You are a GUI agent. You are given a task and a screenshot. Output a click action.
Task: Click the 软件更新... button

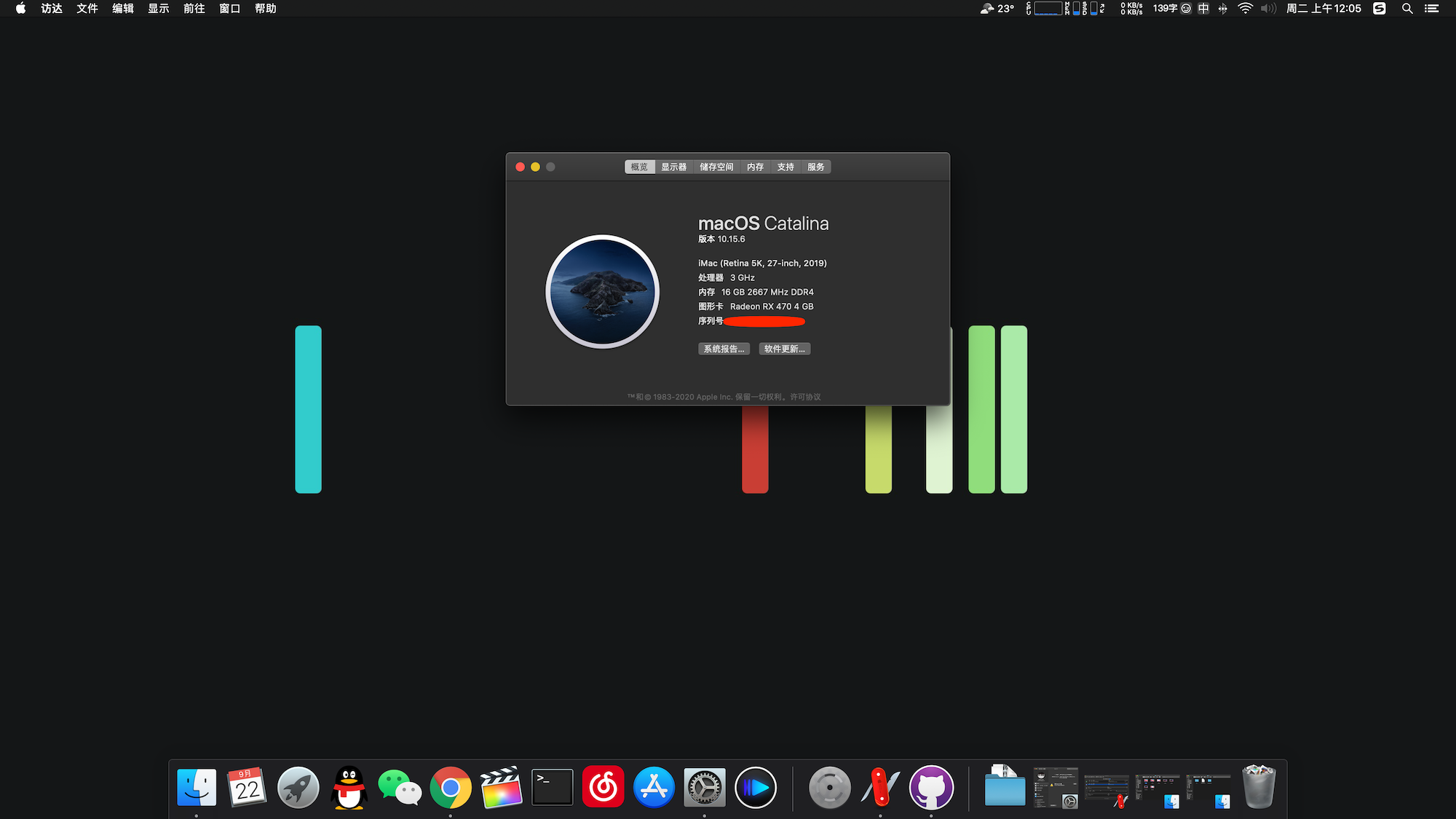[x=784, y=349]
